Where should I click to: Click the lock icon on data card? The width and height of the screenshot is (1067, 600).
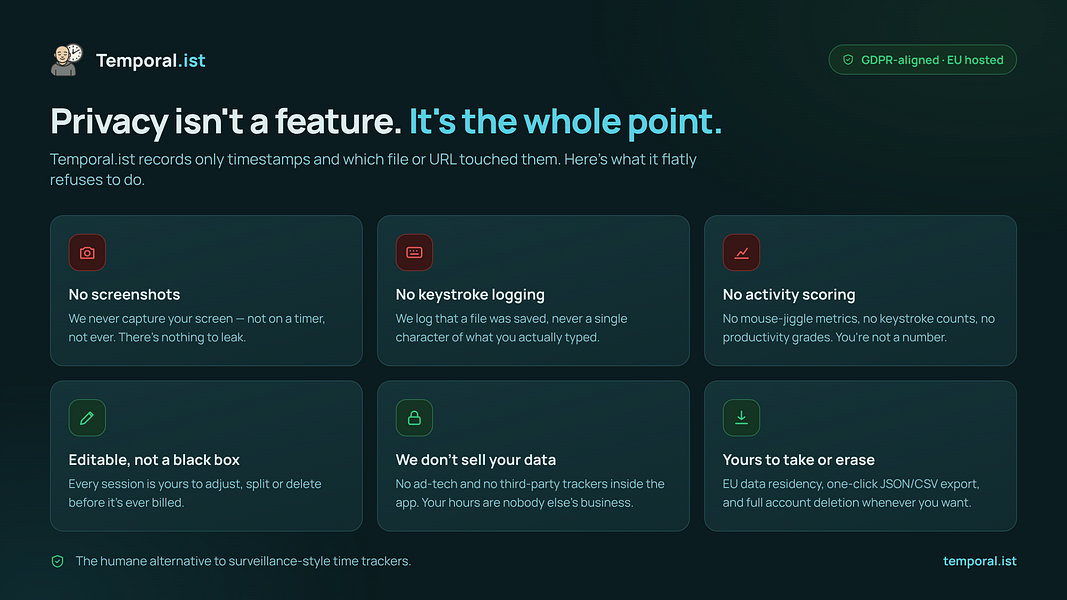[414, 418]
